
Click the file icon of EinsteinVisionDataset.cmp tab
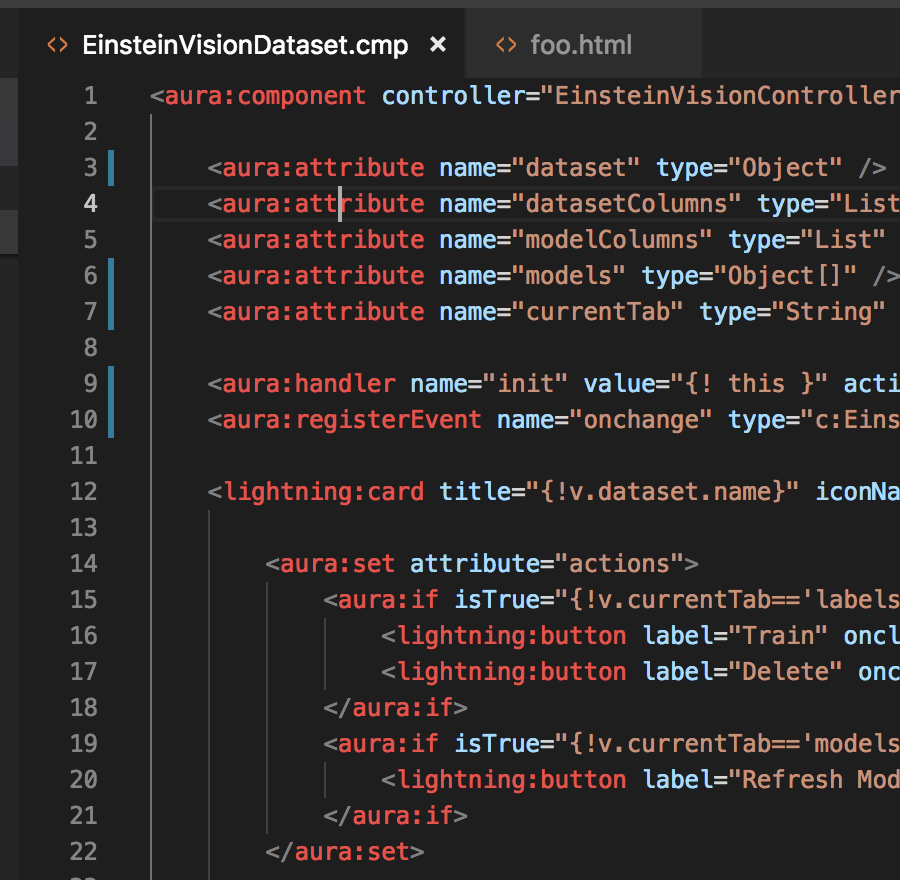(57, 45)
